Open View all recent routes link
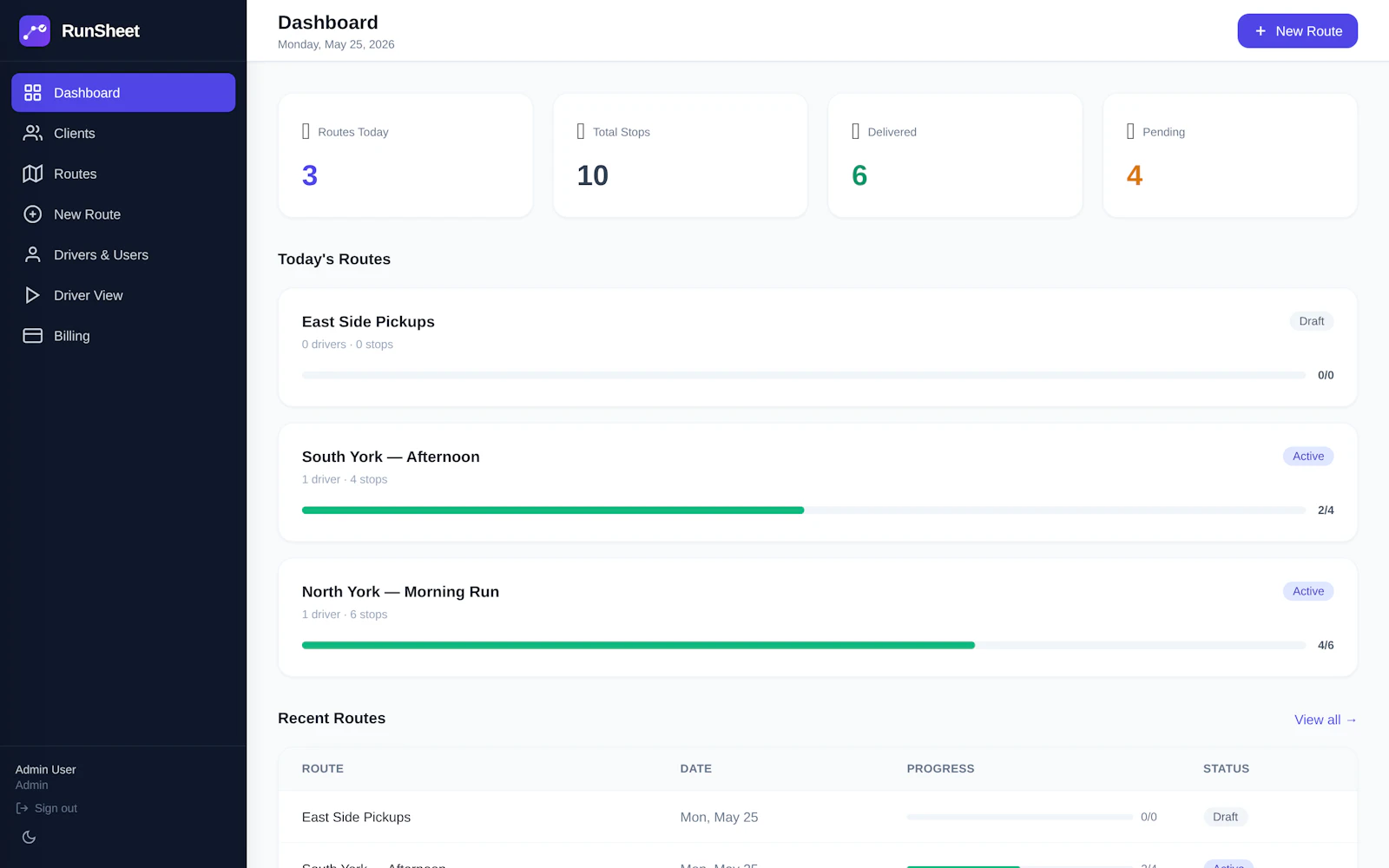Image resolution: width=1389 pixels, height=868 pixels. tap(1325, 720)
